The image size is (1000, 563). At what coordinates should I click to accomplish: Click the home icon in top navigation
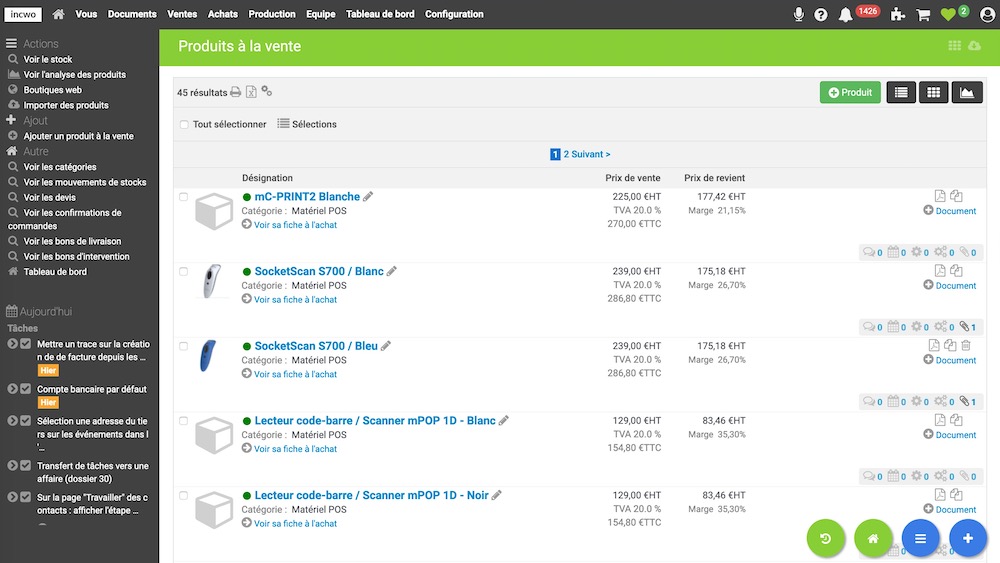click(58, 14)
